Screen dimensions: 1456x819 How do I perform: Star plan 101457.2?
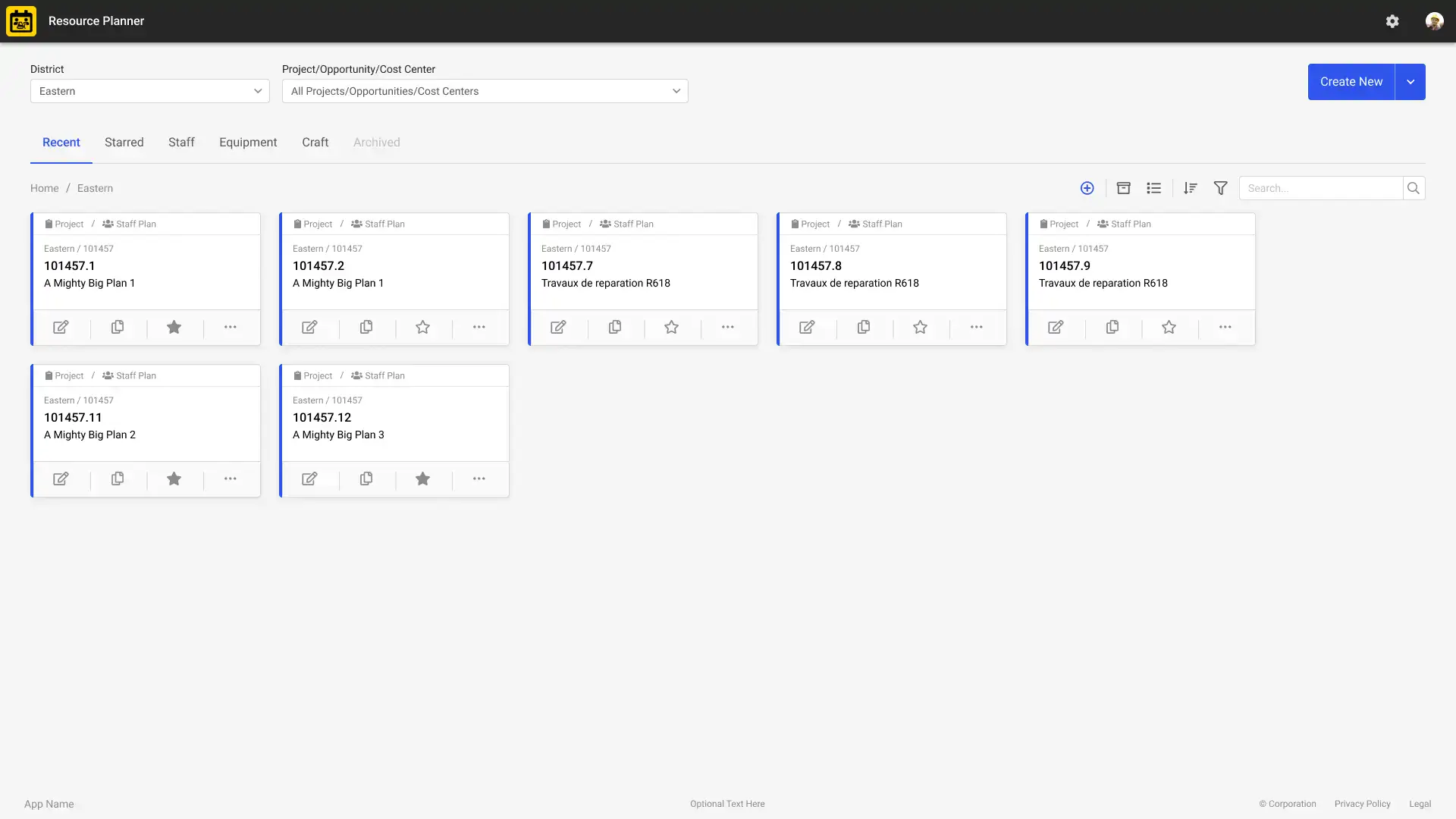tap(422, 327)
